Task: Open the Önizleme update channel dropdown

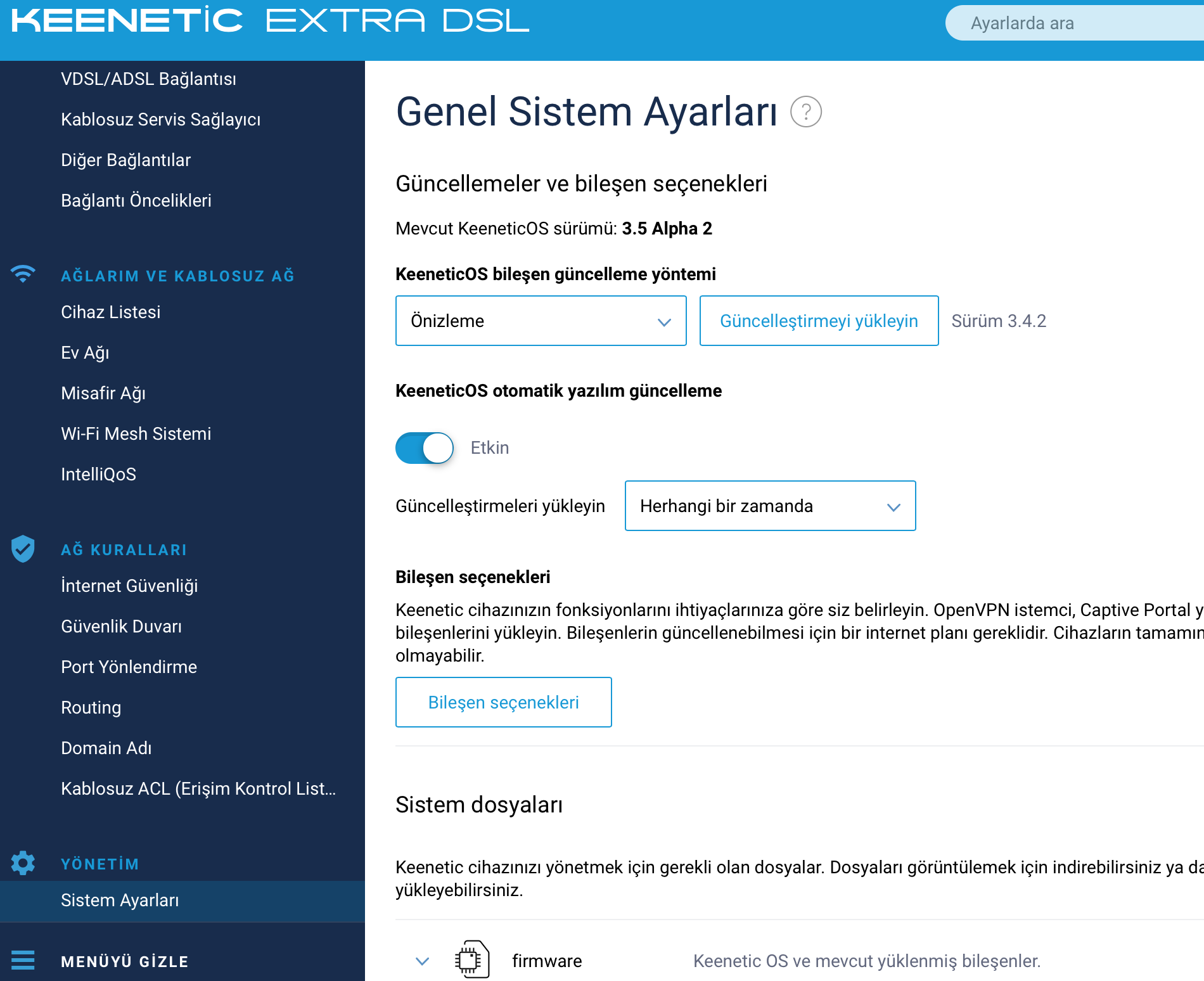Action: [541, 321]
